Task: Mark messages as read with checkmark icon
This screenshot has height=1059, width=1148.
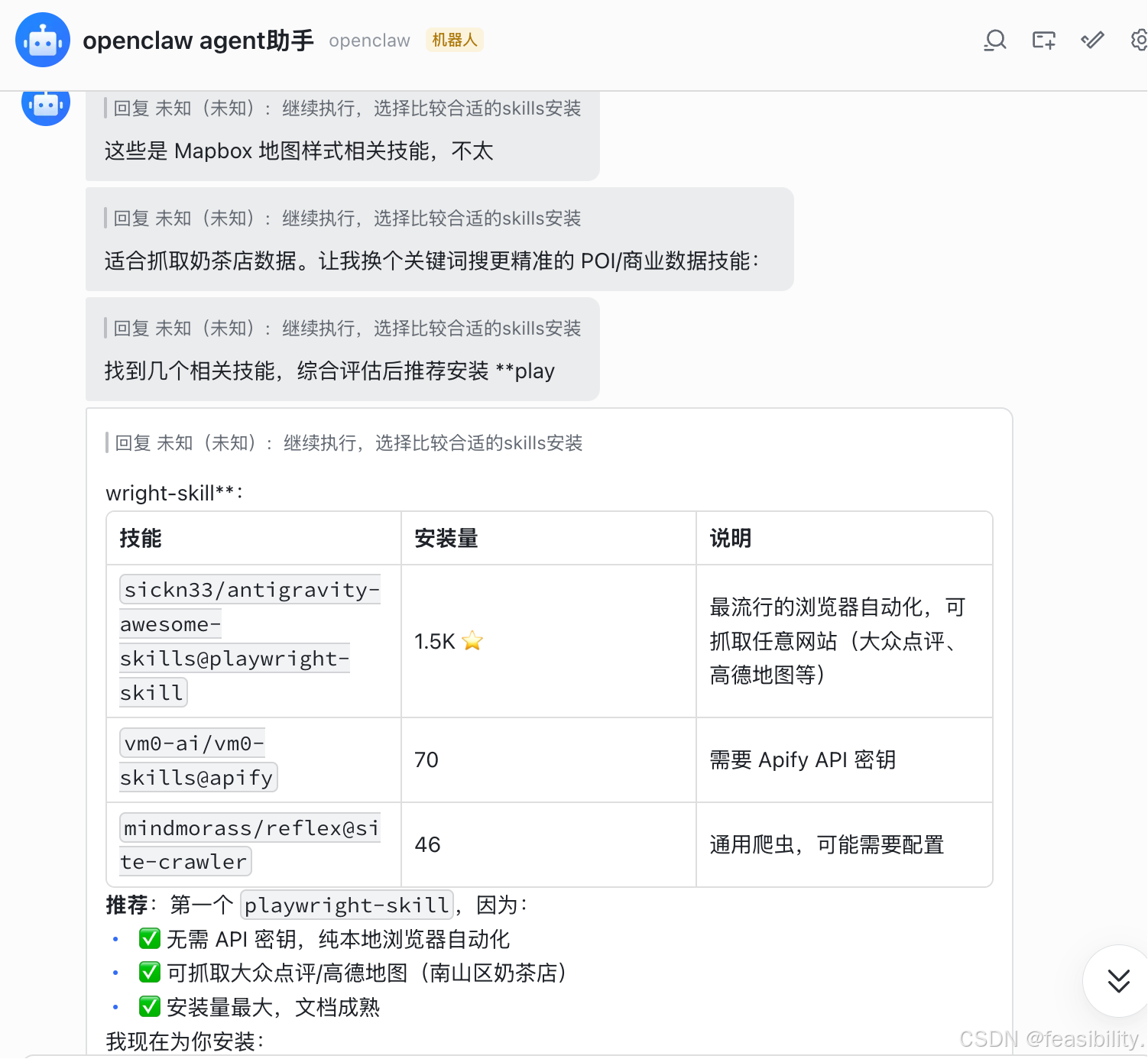Action: (1091, 40)
